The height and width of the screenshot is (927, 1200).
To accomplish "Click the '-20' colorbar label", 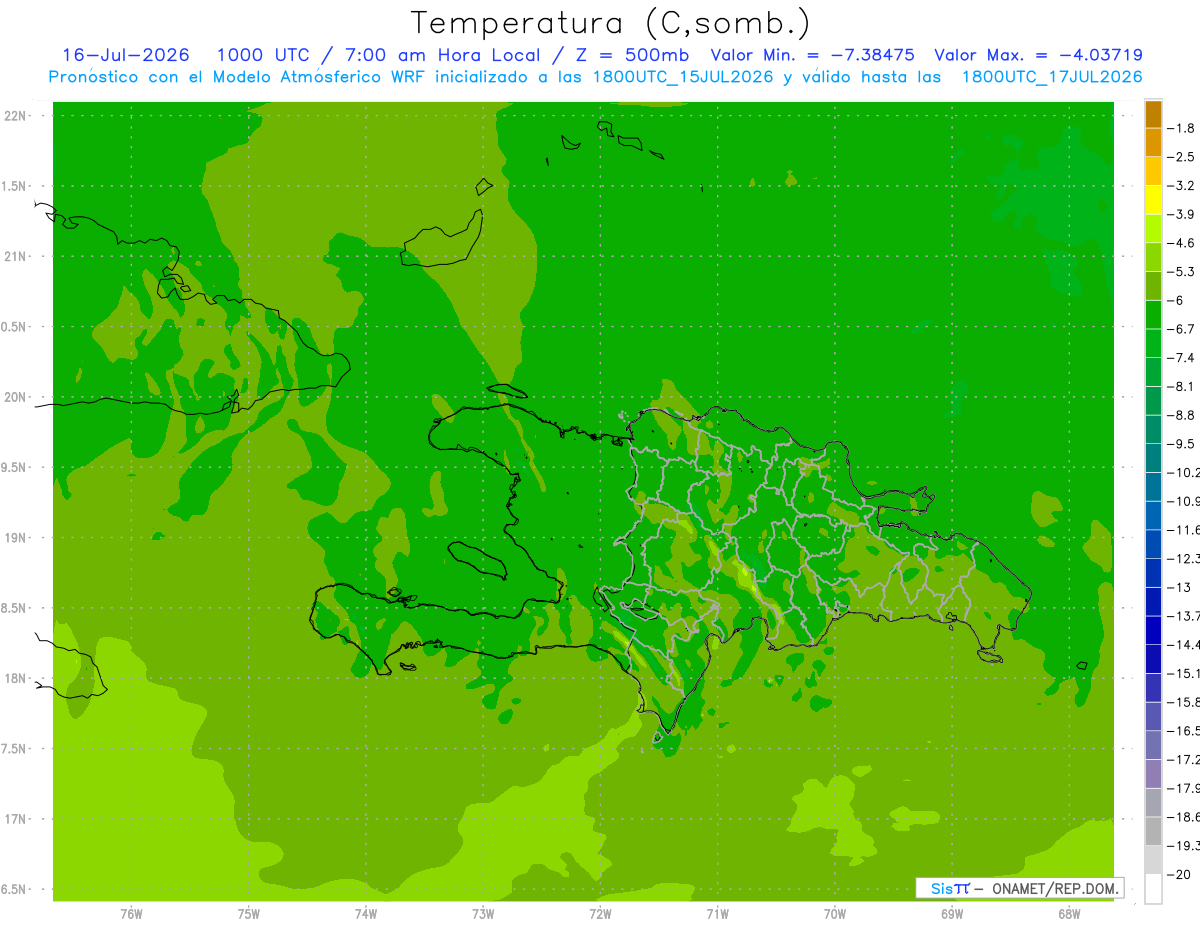I will [x=1178, y=875].
